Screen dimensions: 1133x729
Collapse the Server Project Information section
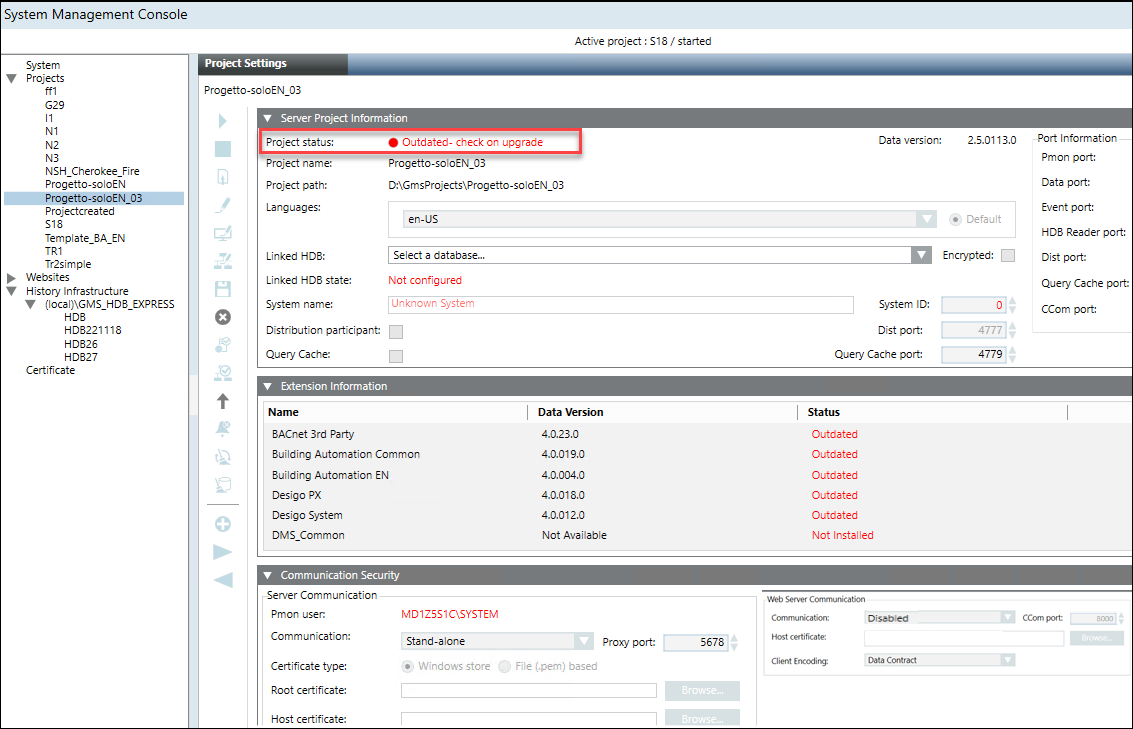tap(268, 118)
